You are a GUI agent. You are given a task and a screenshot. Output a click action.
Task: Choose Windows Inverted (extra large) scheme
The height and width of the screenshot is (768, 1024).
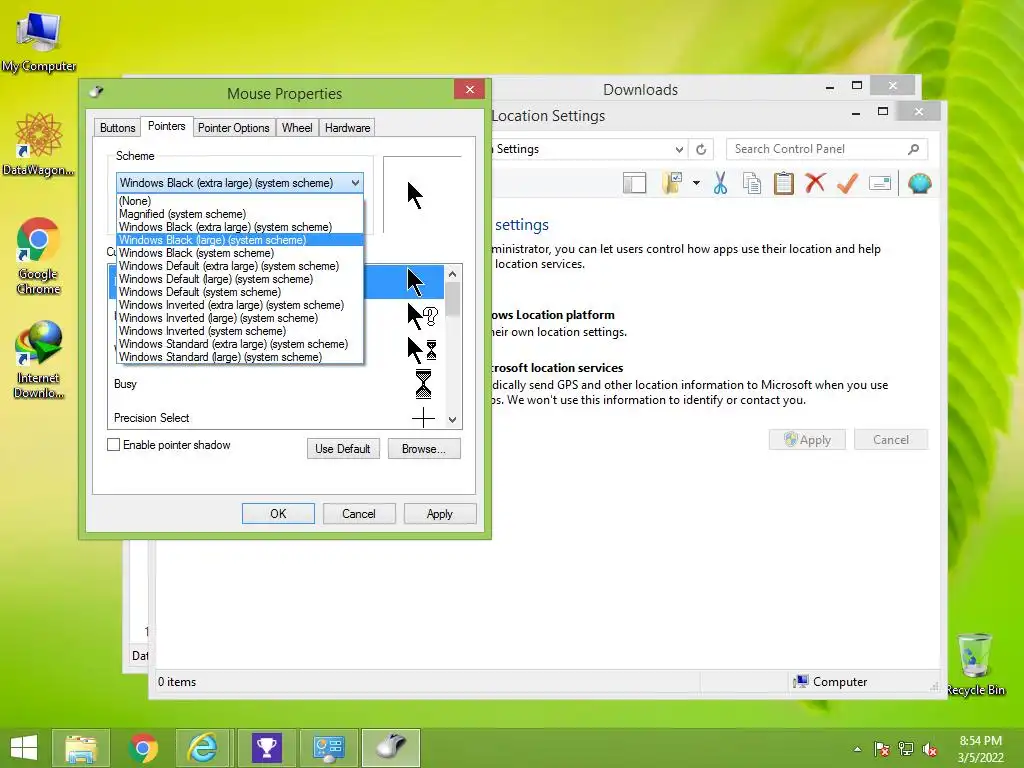click(x=240, y=305)
